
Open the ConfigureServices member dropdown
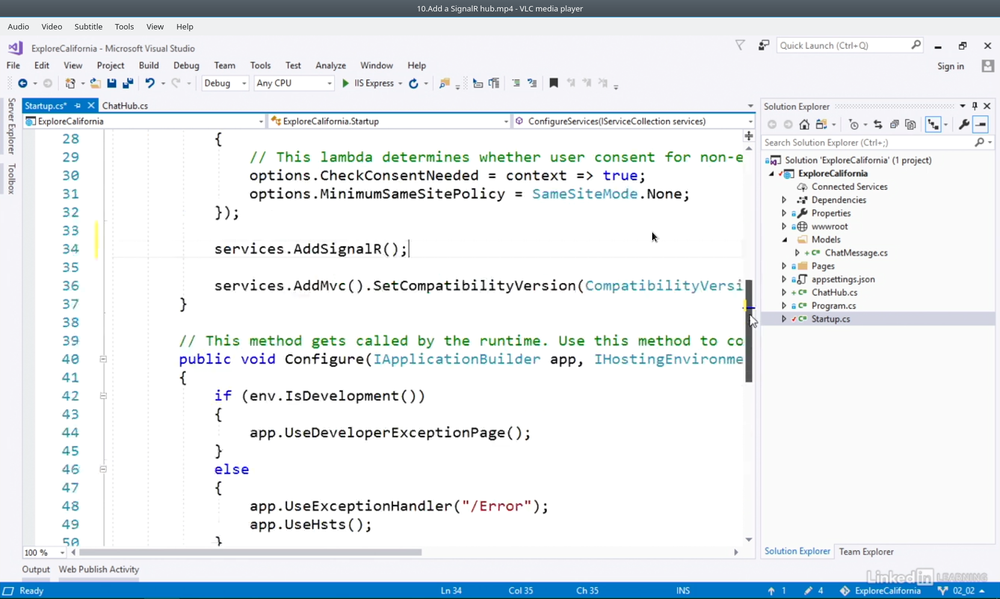pos(634,121)
